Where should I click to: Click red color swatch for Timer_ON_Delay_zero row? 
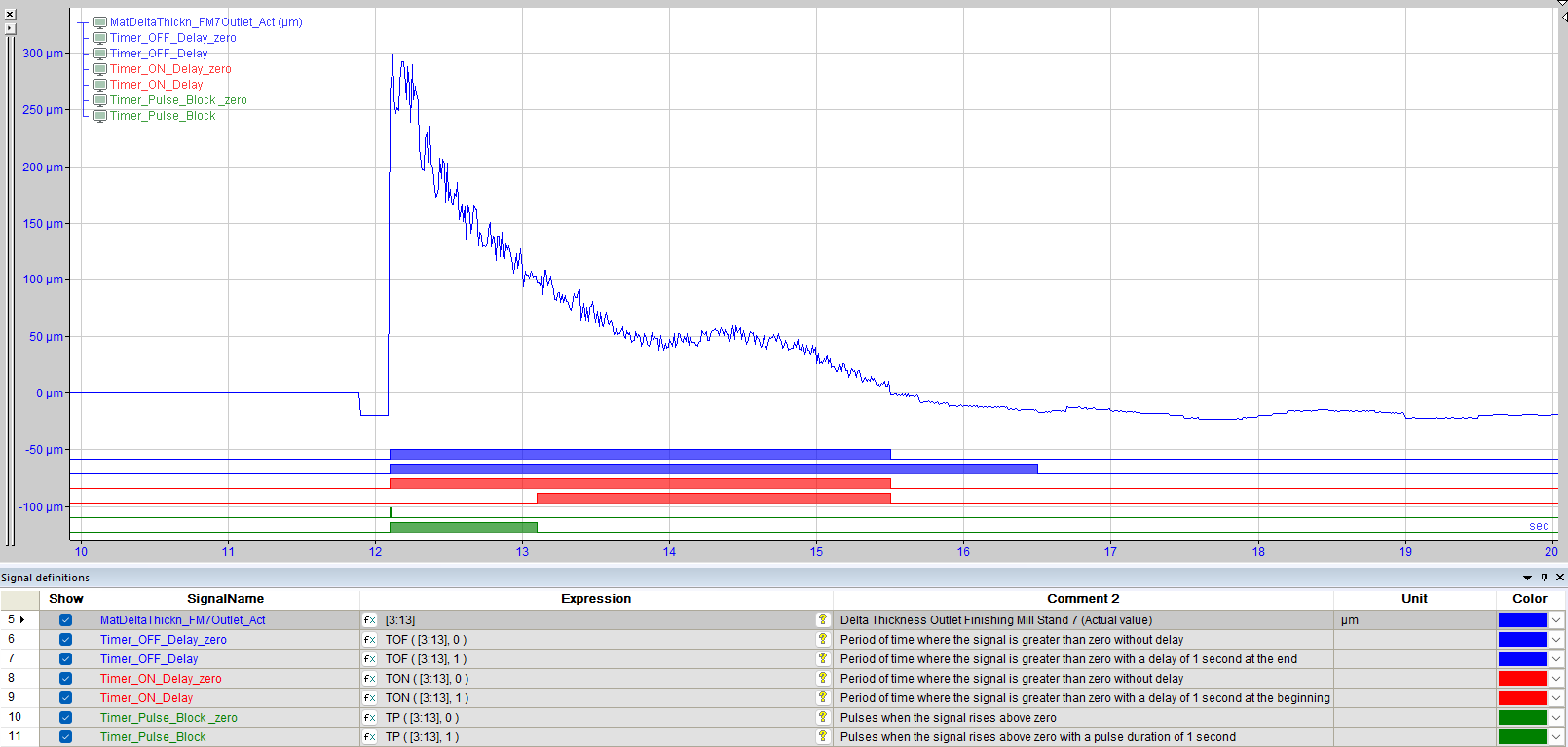coord(1522,679)
